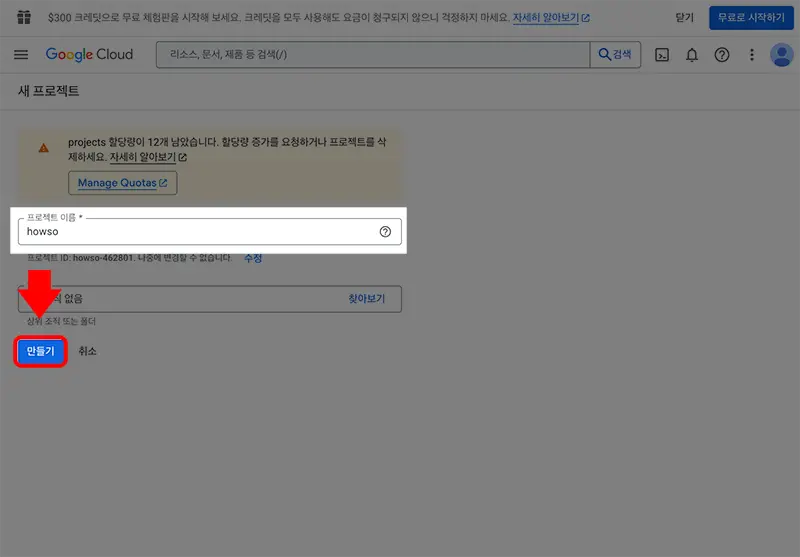Open the three-dot settings menu
800x557 pixels.
[x=752, y=55]
